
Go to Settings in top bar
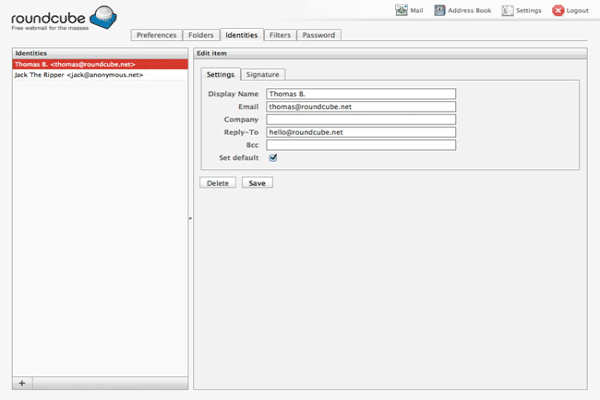(521, 10)
